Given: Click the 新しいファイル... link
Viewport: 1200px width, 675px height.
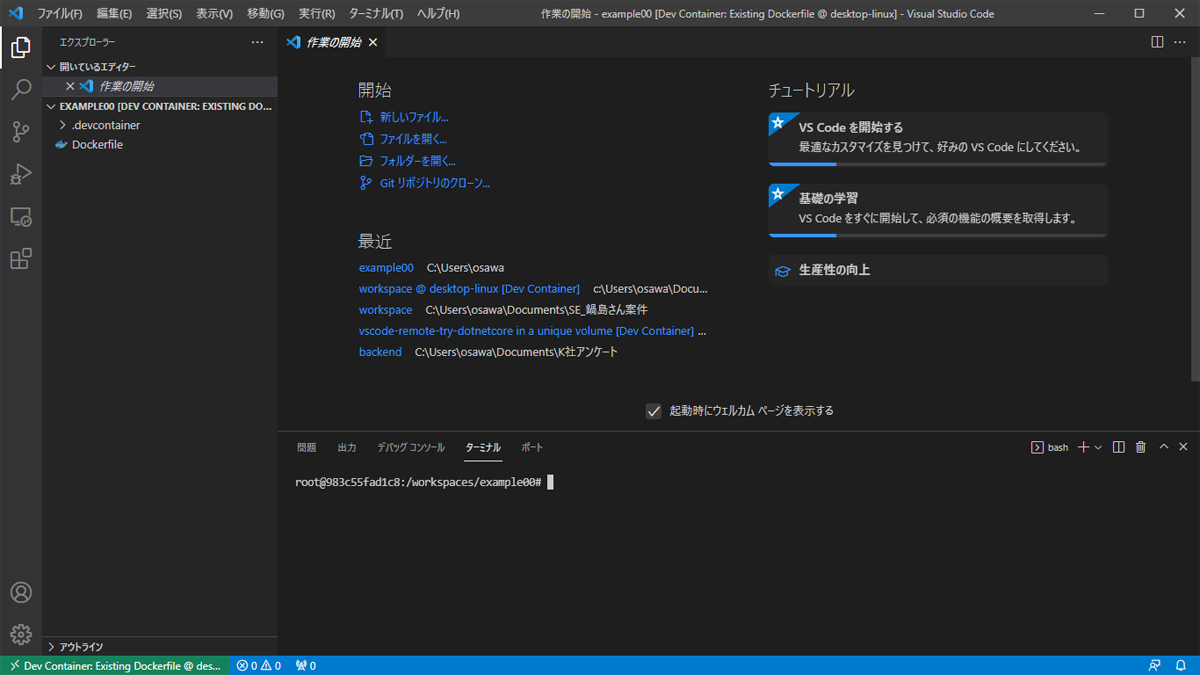Looking at the screenshot, I should pos(414,117).
